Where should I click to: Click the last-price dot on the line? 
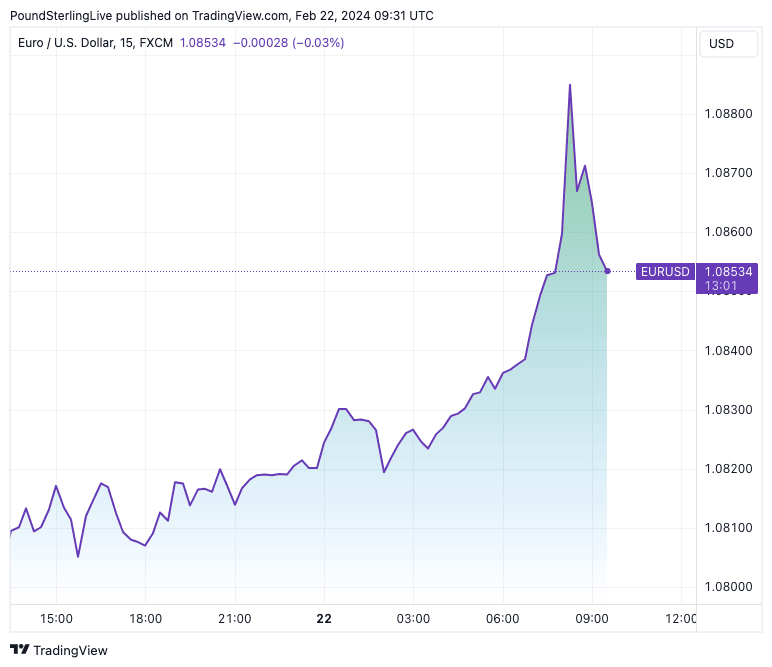click(607, 271)
